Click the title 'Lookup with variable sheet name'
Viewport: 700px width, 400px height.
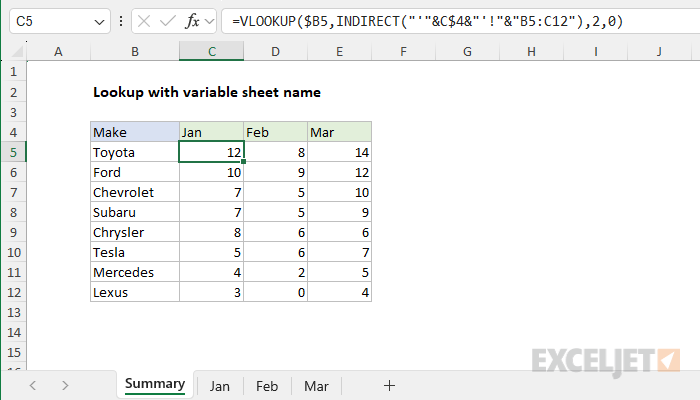207,92
